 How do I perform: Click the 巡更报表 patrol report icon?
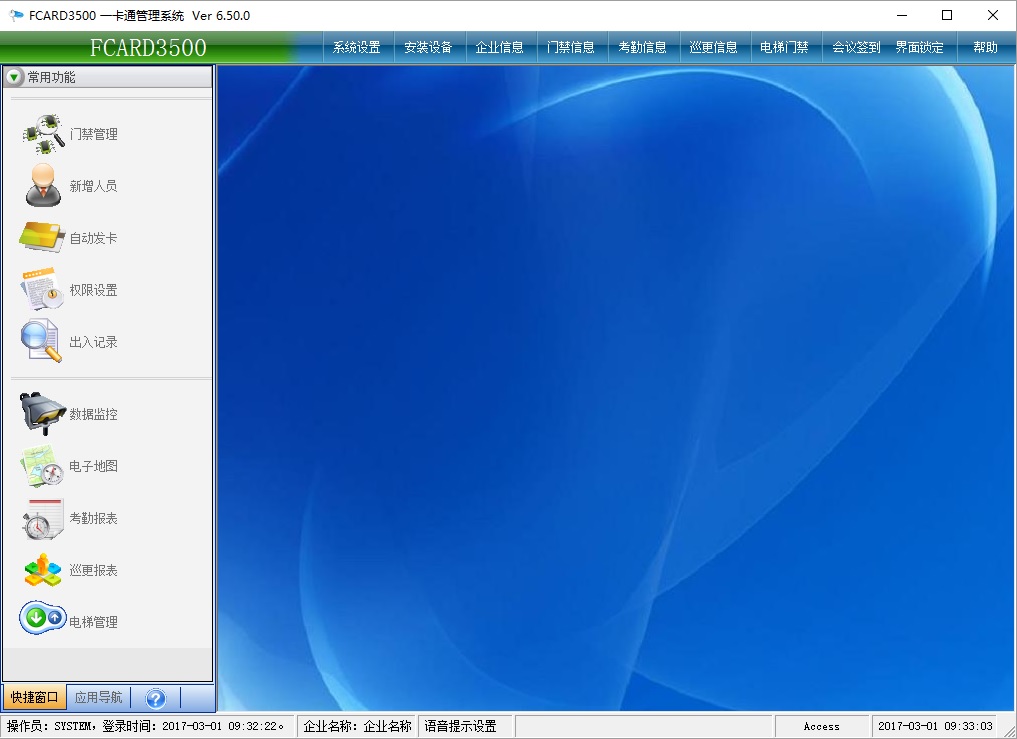(42, 570)
